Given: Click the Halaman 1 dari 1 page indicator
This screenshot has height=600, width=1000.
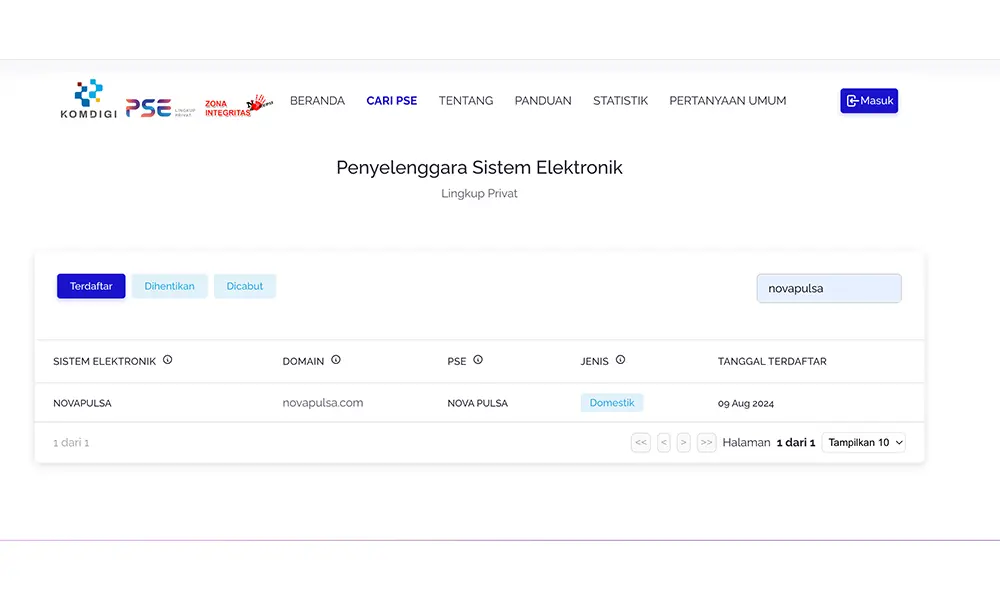Looking at the screenshot, I should 769,443.
